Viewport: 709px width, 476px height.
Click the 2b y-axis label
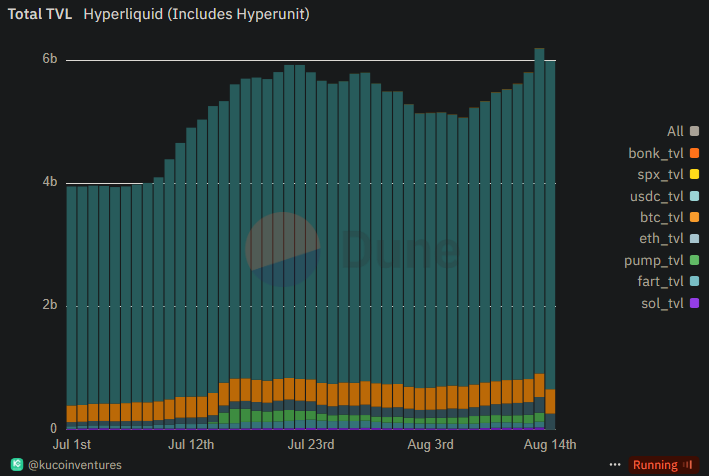tap(50, 305)
